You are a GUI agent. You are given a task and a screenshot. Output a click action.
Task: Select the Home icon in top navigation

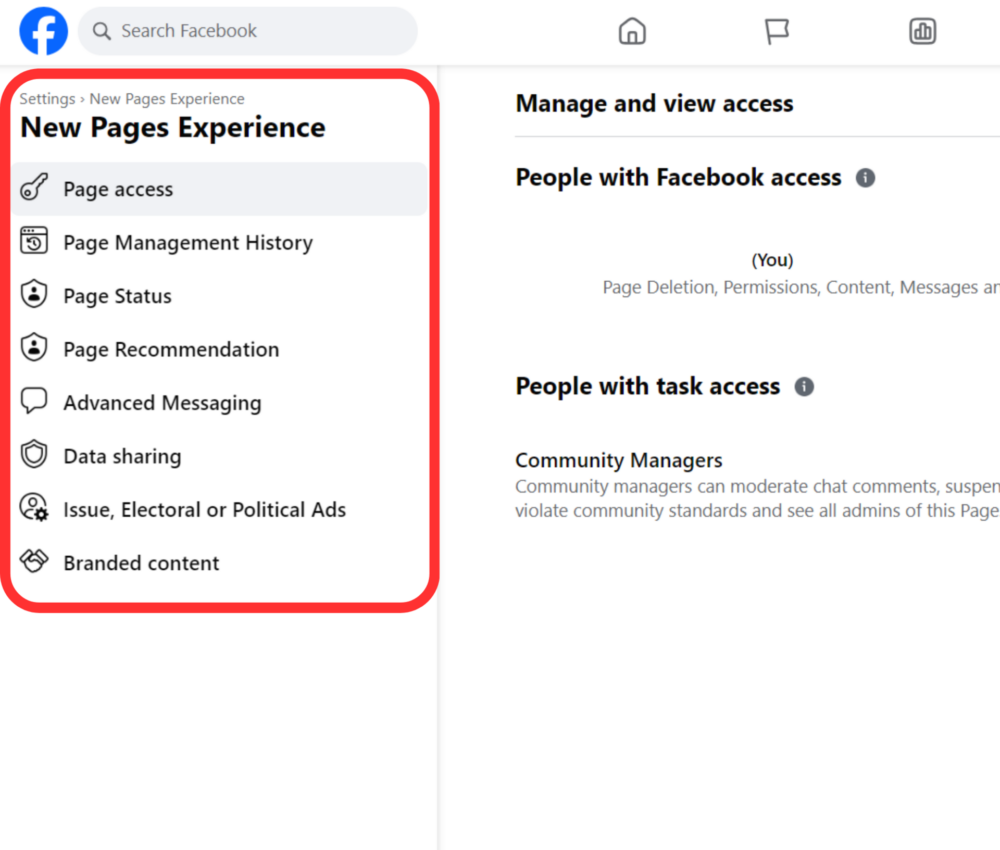[632, 31]
